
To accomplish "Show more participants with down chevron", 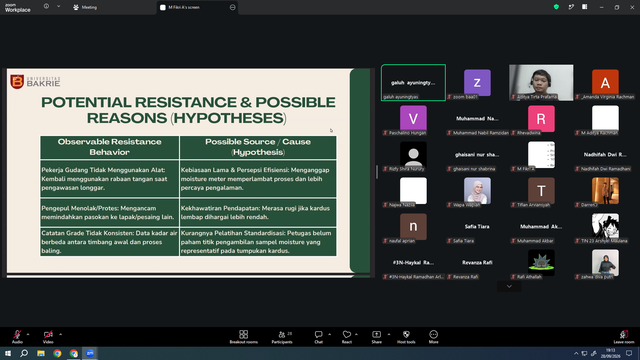I will (x=509, y=286).
